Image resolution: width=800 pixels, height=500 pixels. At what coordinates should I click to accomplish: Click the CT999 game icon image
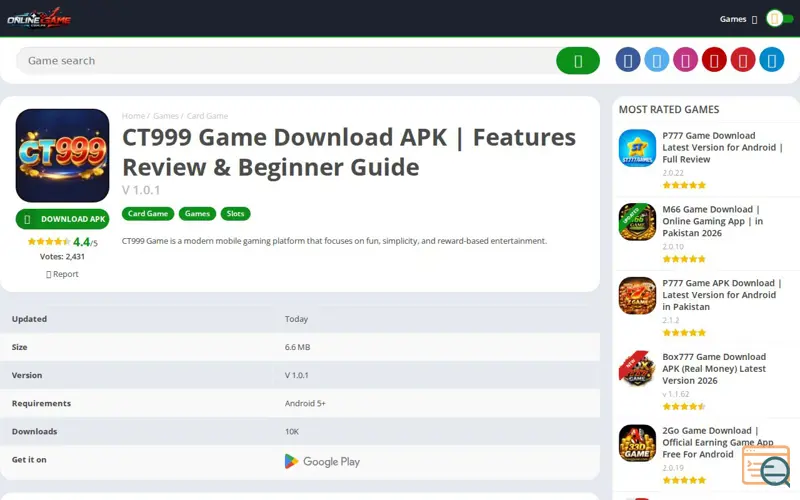pyautogui.click(x=62, y=155)
